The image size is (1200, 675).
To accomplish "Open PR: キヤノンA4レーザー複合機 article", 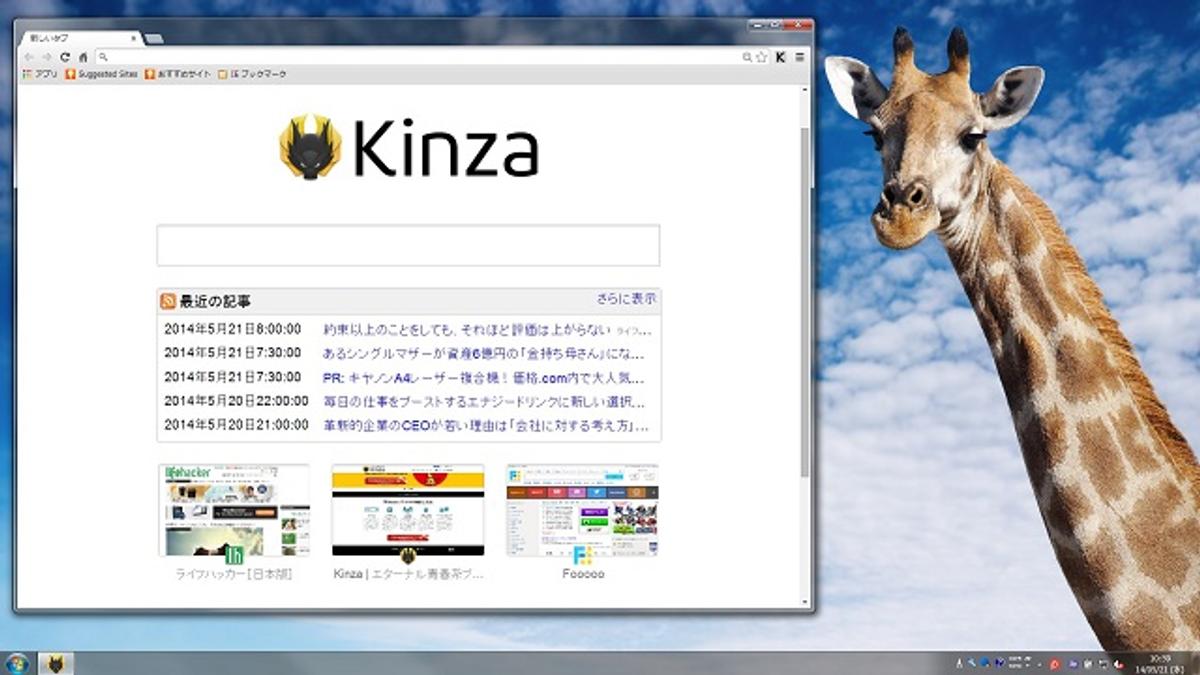I will pyautogui.click(x=484, y=377).
